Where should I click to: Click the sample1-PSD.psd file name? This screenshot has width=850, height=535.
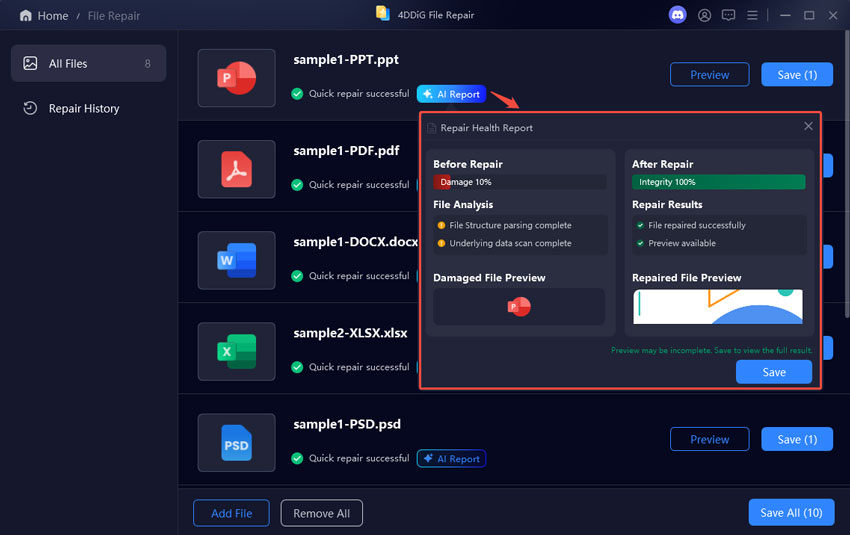347,424
